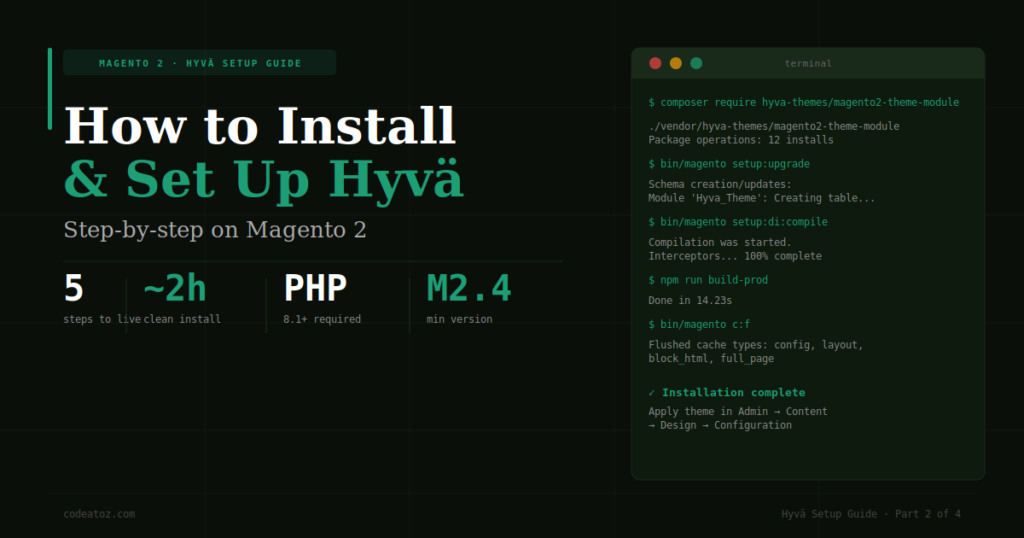
Task: Open the codeatoz.com footer link
Action: (99, 514)
